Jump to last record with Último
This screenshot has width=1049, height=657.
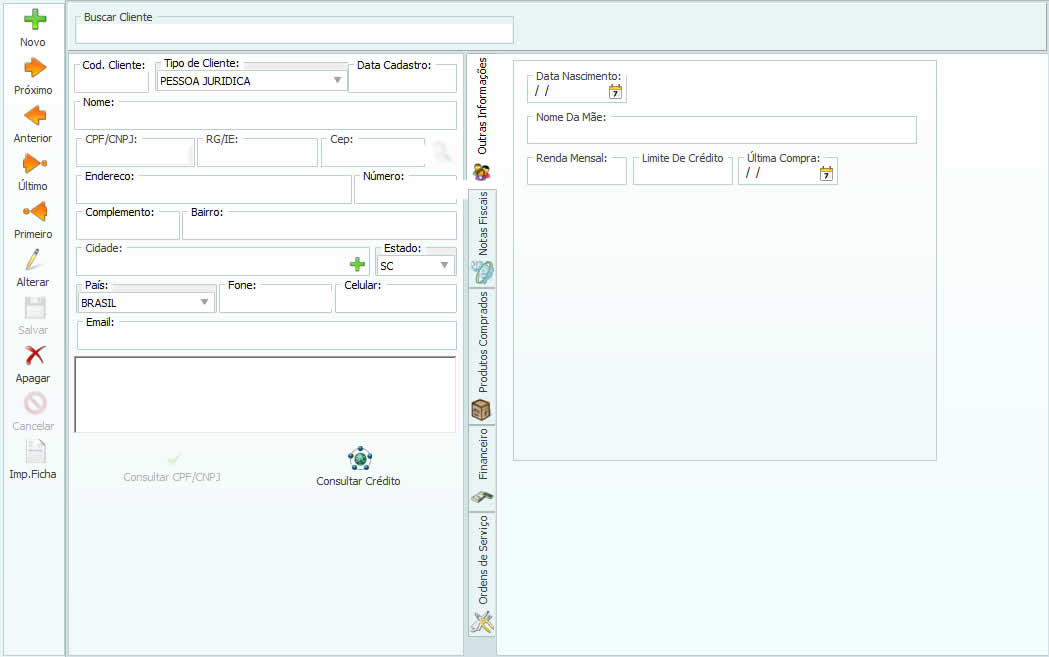tap(34, 164)
